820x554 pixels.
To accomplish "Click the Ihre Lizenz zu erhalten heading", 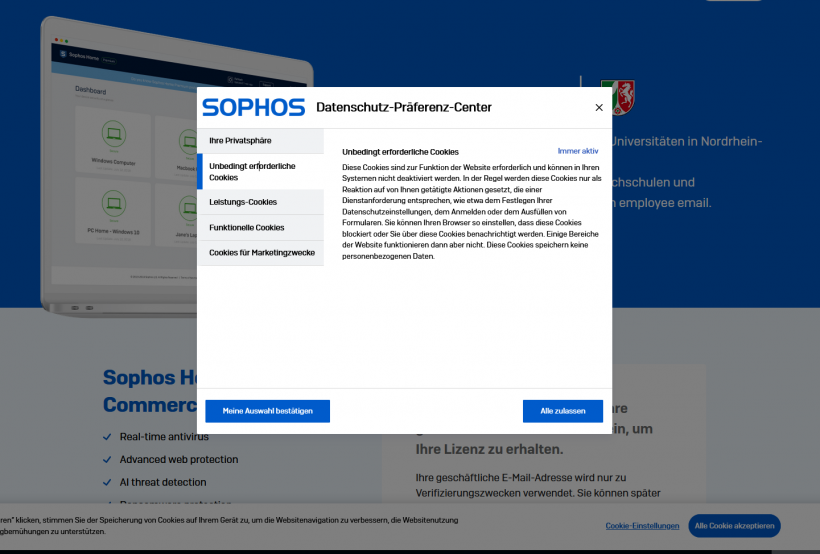I will point(489,449).
